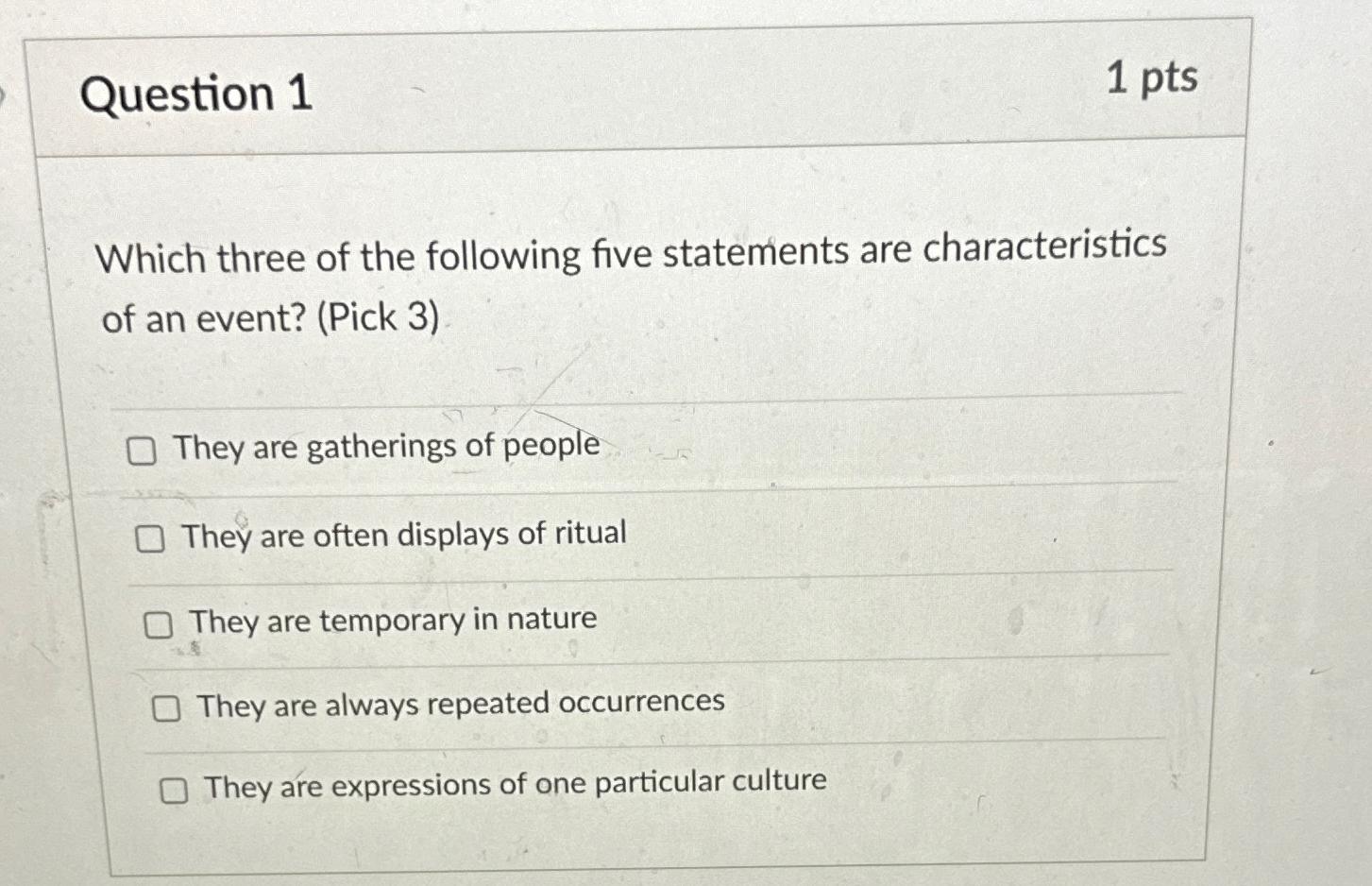Click the 'Question 1' heading

[x=196, y=94]
